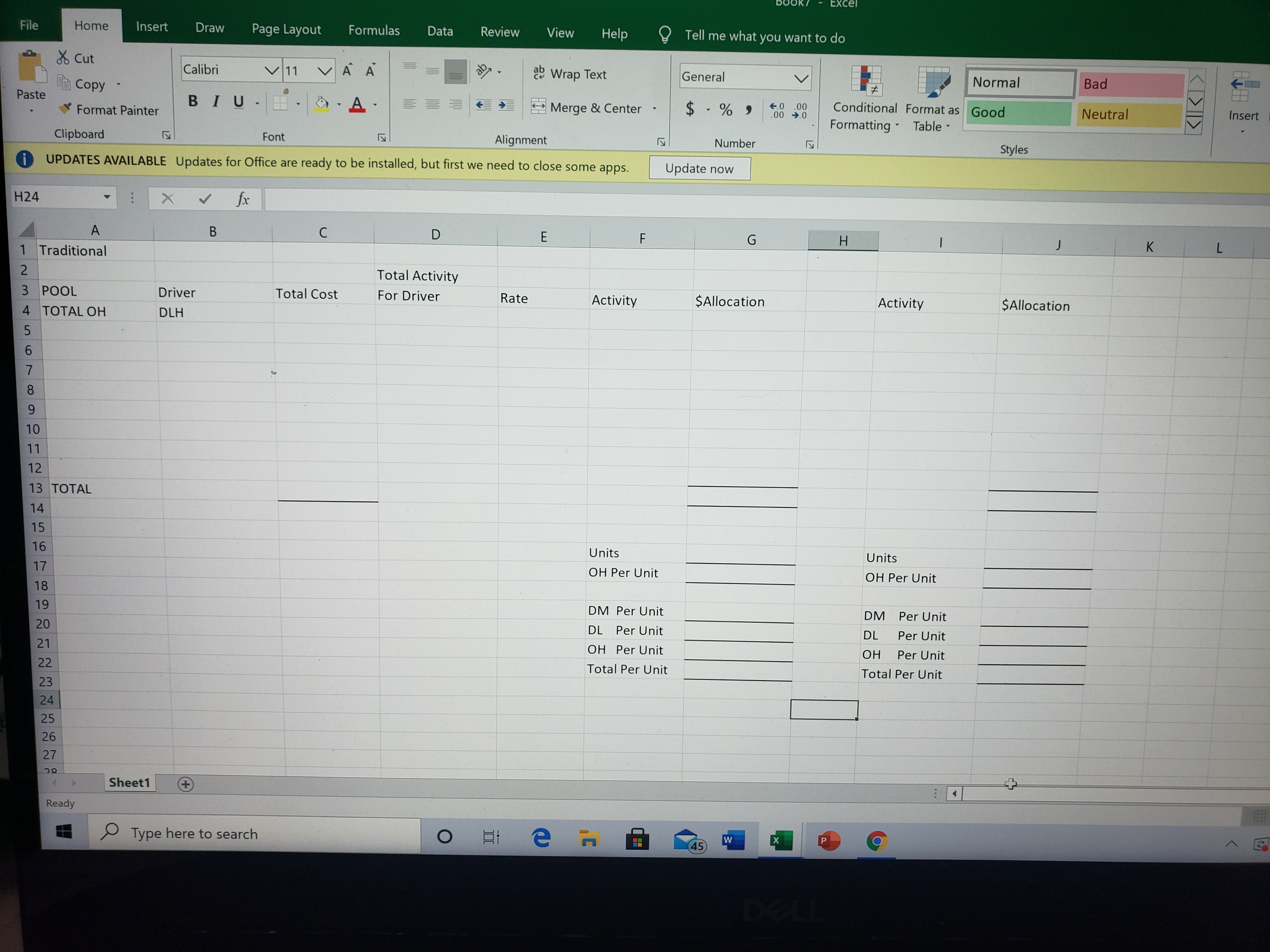This screenshot has width=1270, height=952.
Task: Click the Update now button
Action: 699,168
